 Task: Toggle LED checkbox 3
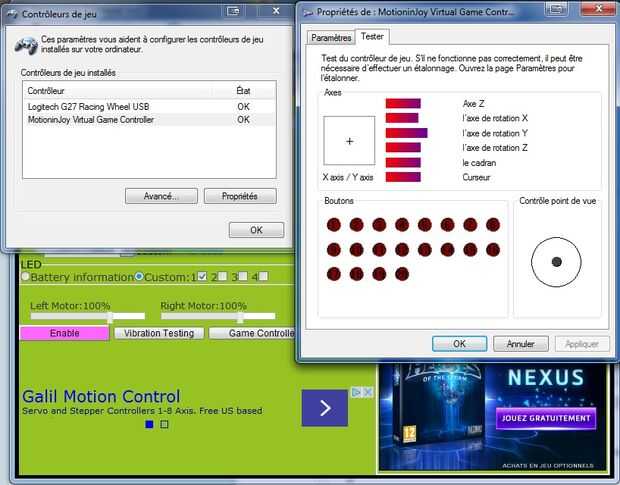tap(243, 276)
